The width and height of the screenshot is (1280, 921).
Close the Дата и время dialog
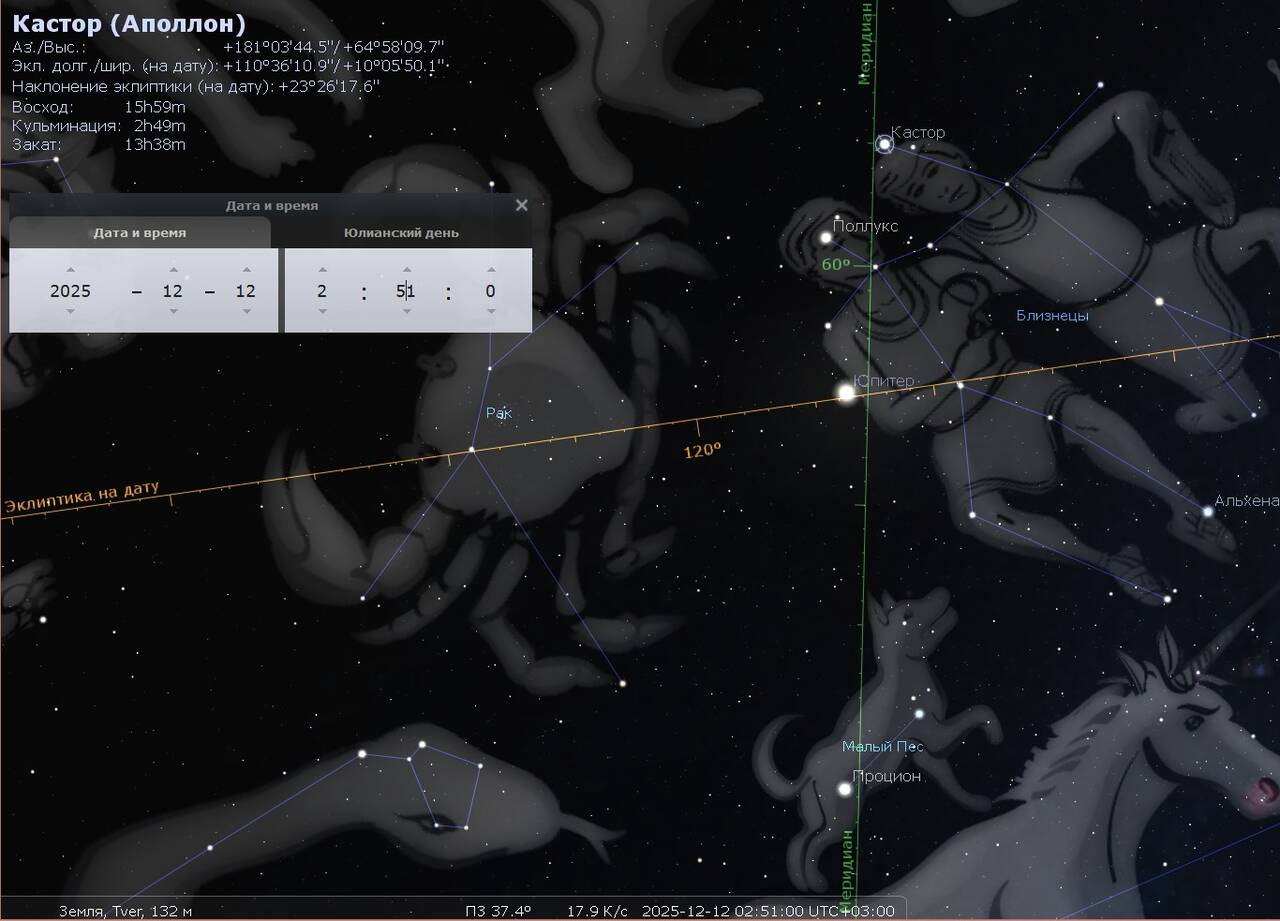coord(521,205)
